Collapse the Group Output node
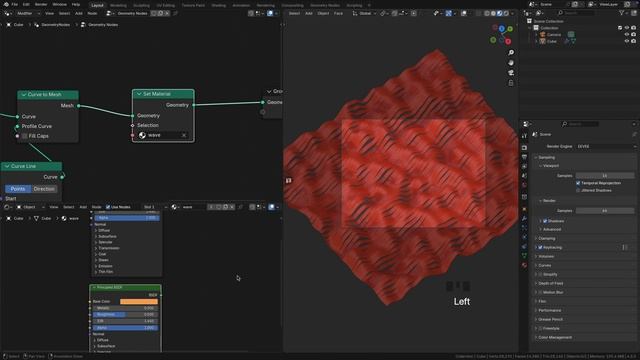 tap(269, 91)
